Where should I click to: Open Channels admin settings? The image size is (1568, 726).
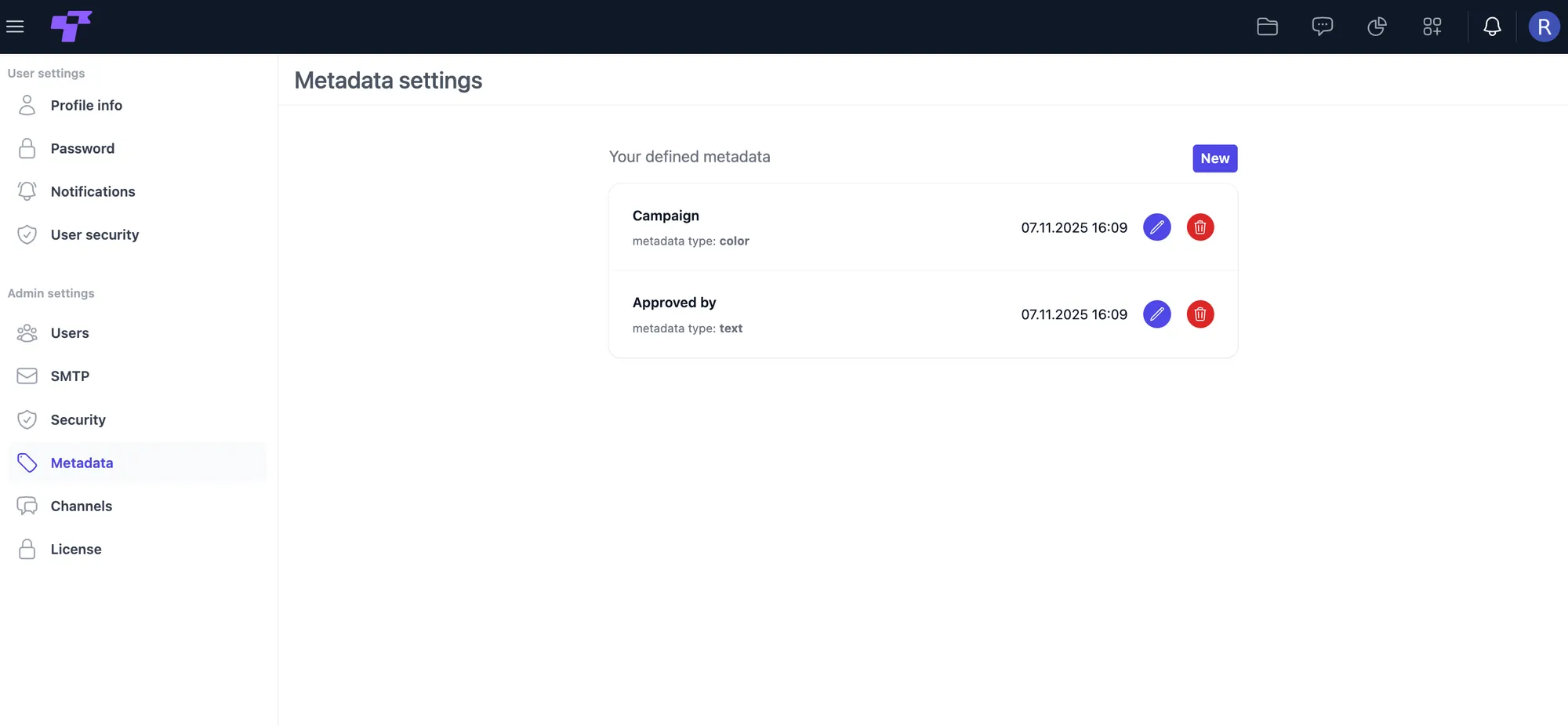(137, 506)
